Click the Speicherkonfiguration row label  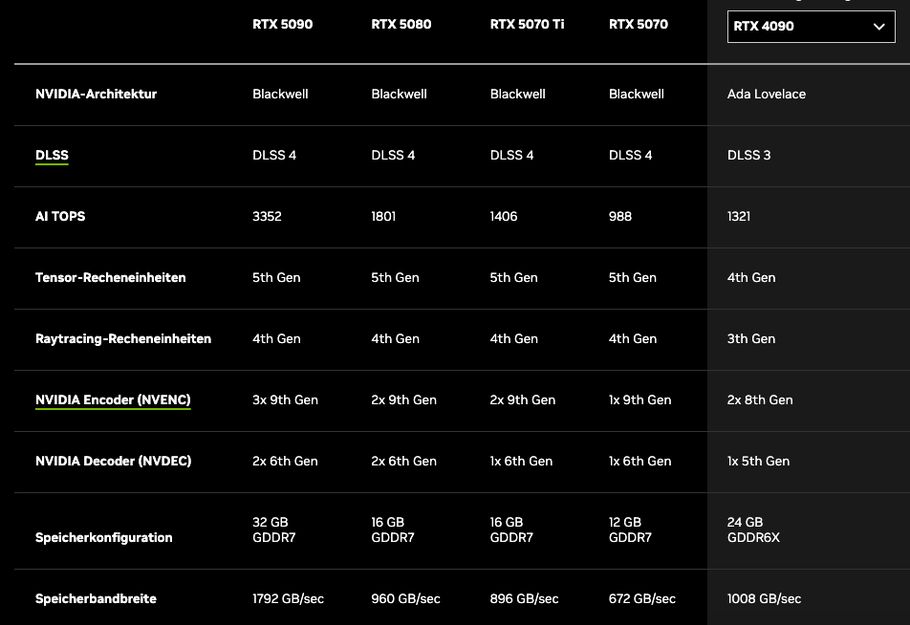[x=104, y=537]
